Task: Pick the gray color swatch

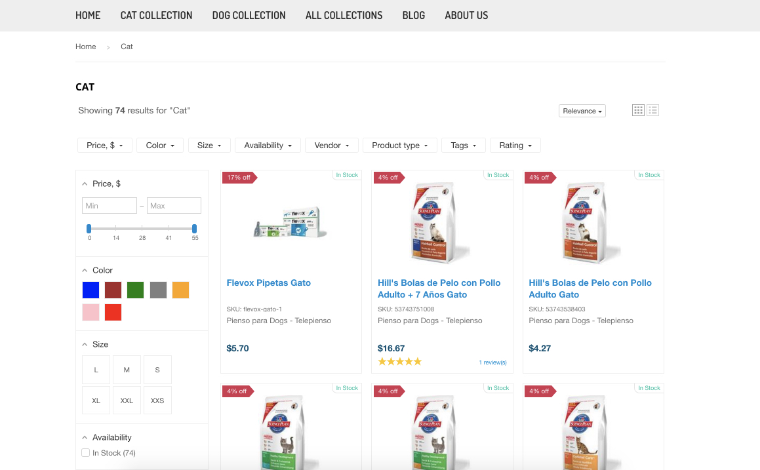Action: point(158,290)
